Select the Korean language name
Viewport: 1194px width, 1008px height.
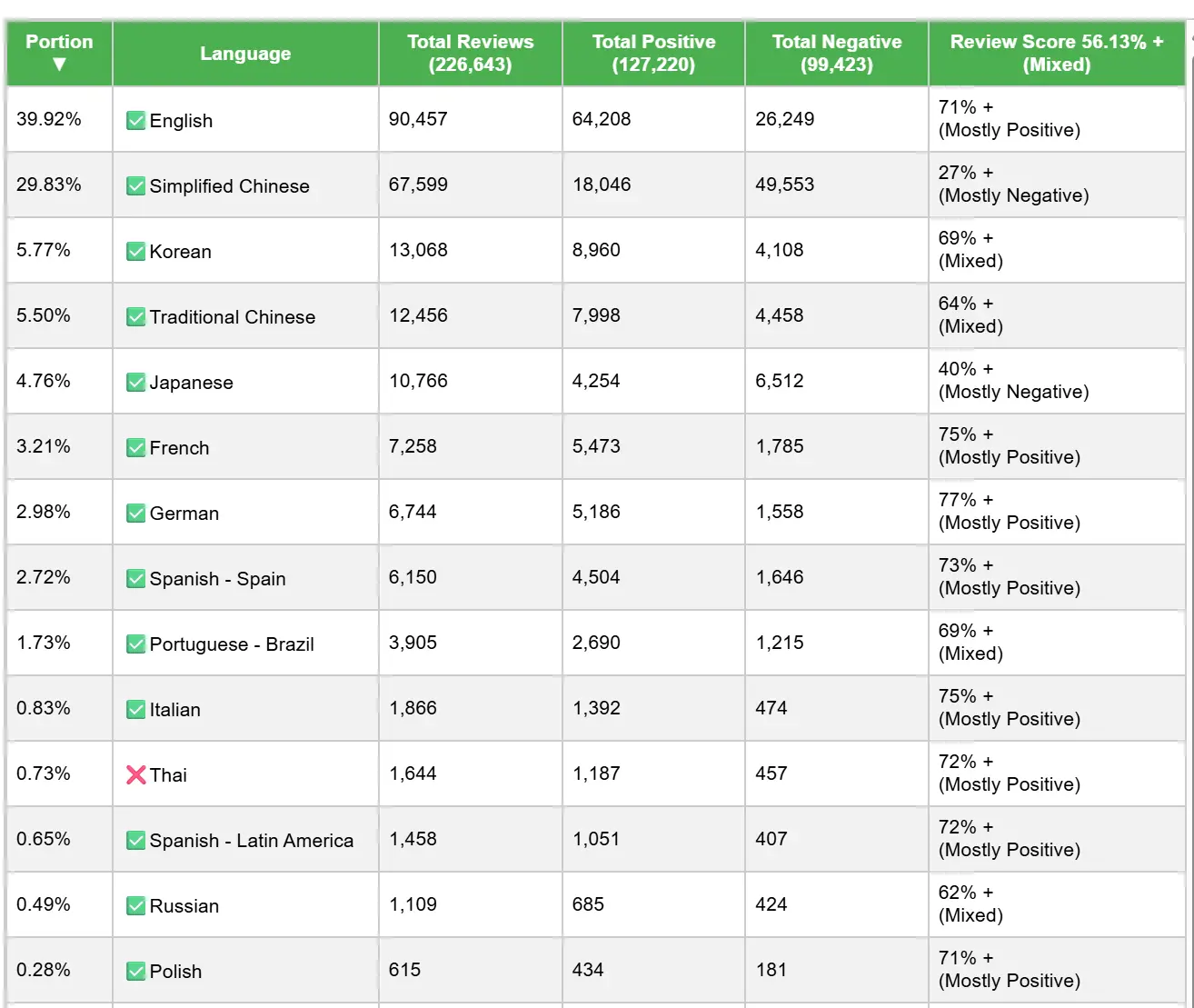(x=180, y=252)
